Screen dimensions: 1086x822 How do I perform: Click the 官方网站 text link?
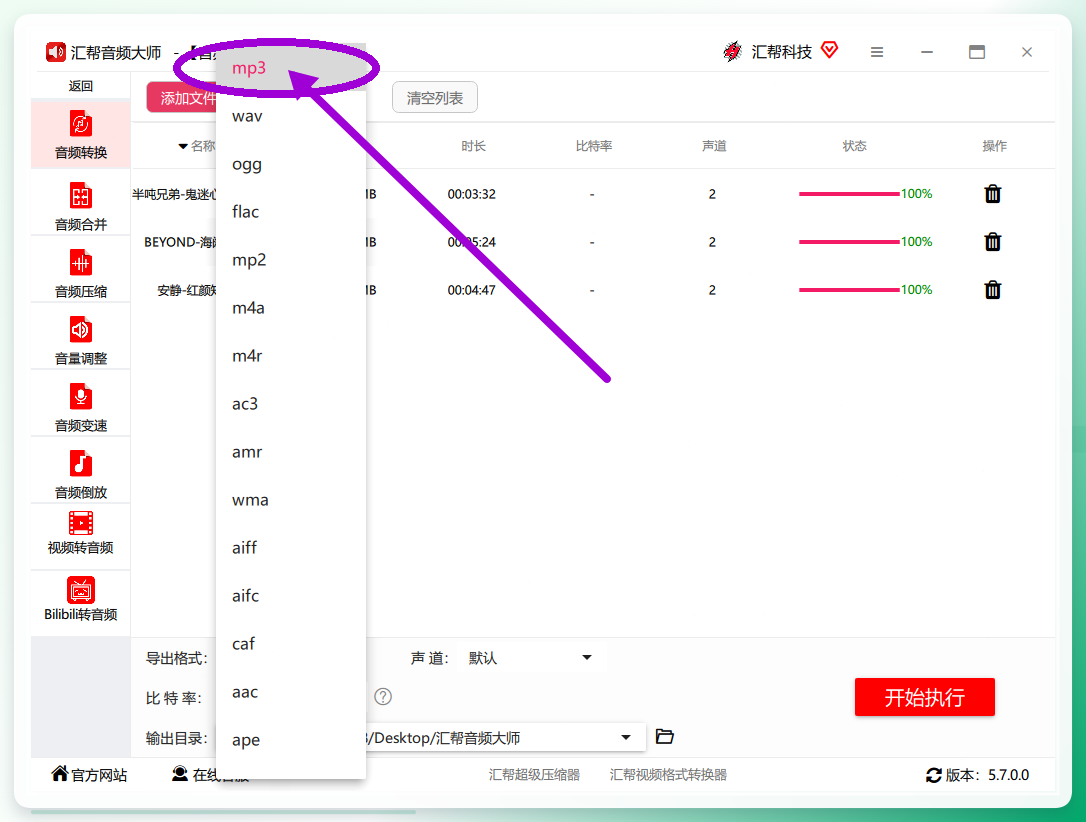click(99, 775)
